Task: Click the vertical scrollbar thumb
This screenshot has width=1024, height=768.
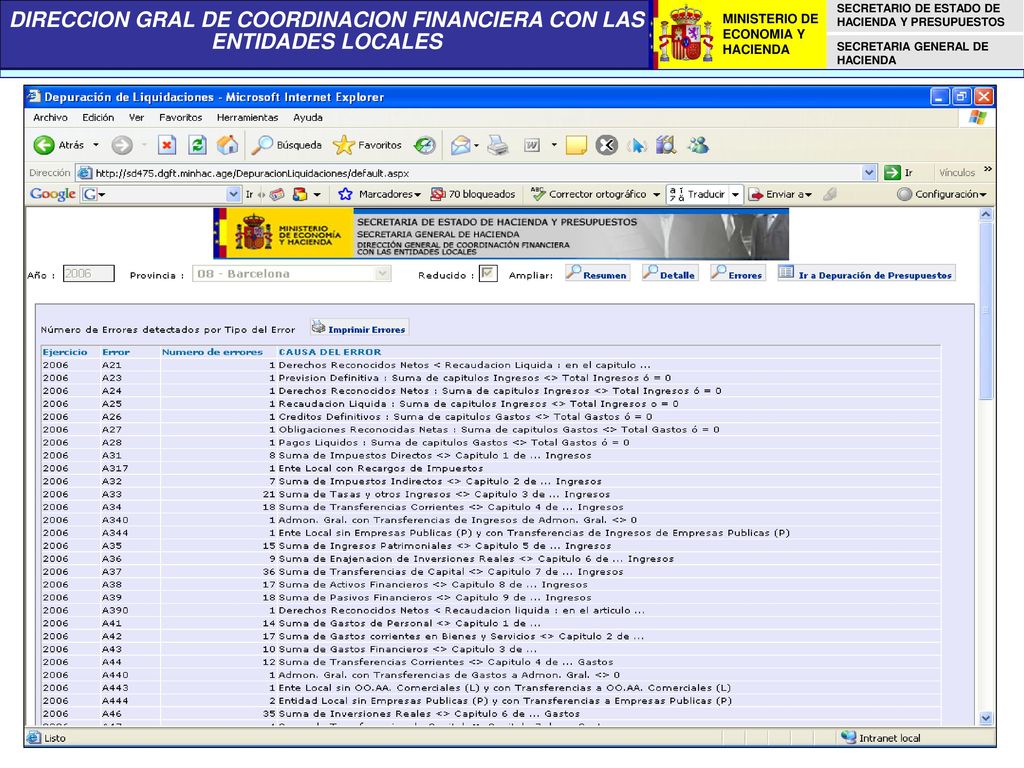Action: pyautogui.click(x=986, y=310)
